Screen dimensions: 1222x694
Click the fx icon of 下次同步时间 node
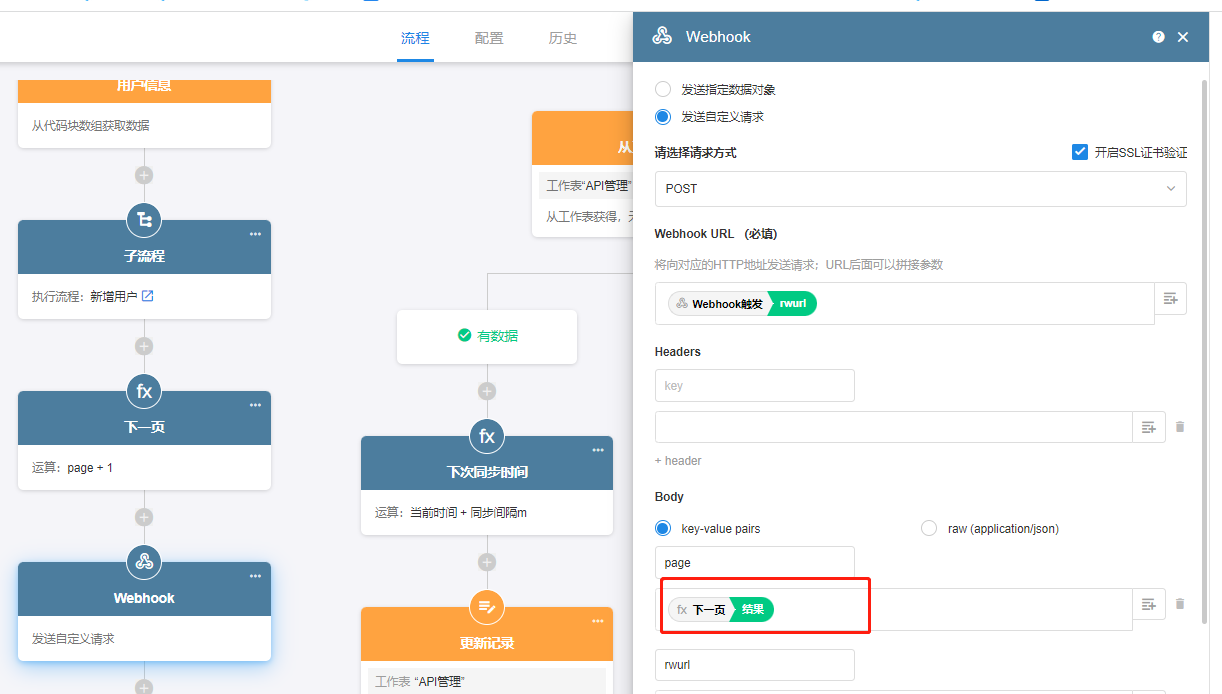[x=487, y=436]
